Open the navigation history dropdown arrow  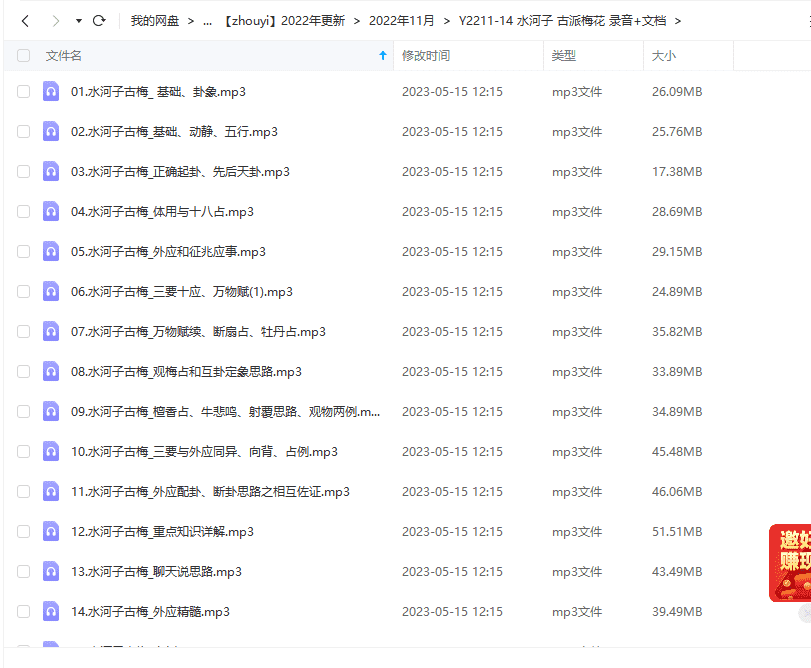78,21
